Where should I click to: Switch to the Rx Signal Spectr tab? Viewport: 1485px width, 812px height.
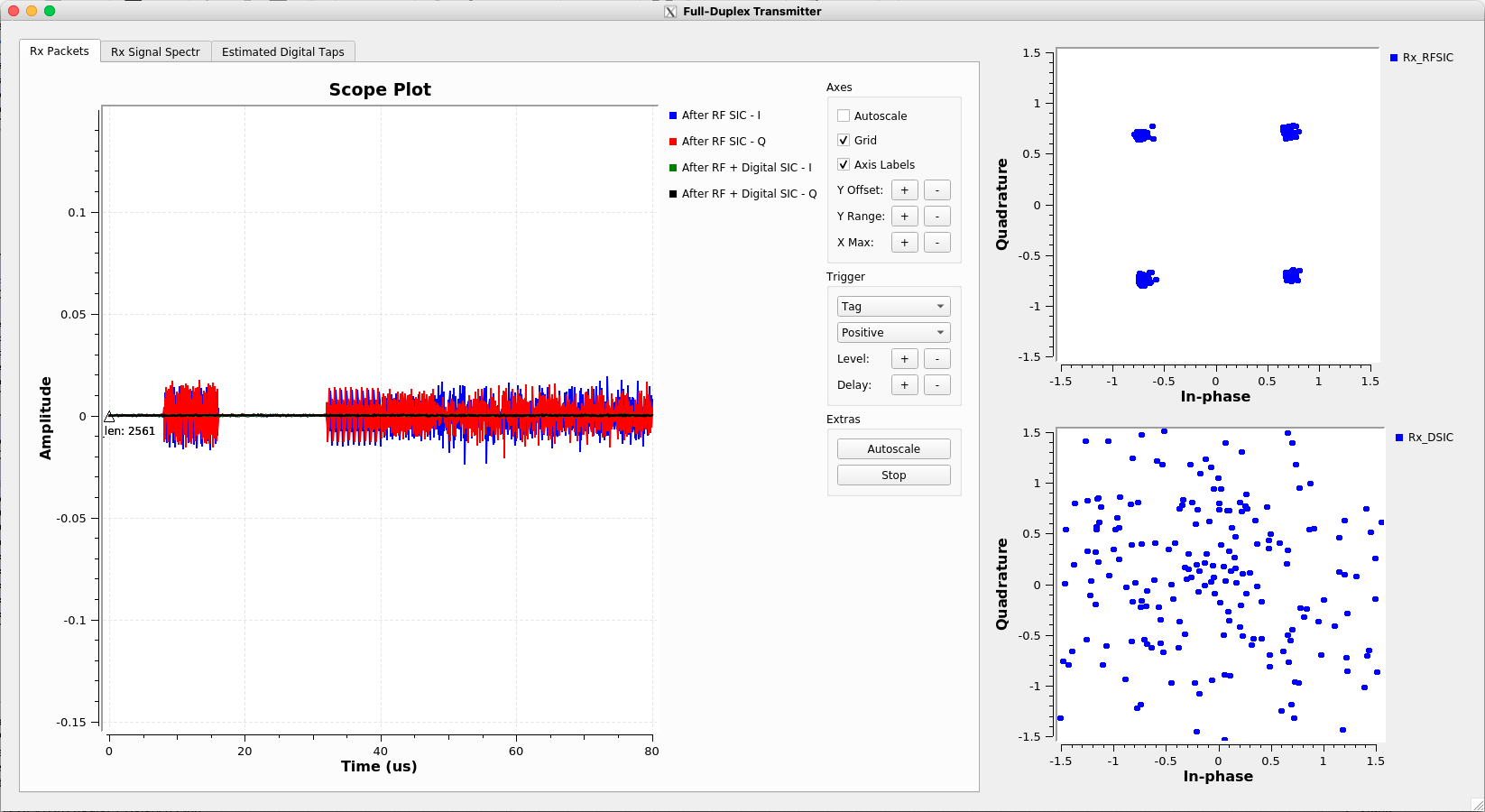(x=155, y=52)
